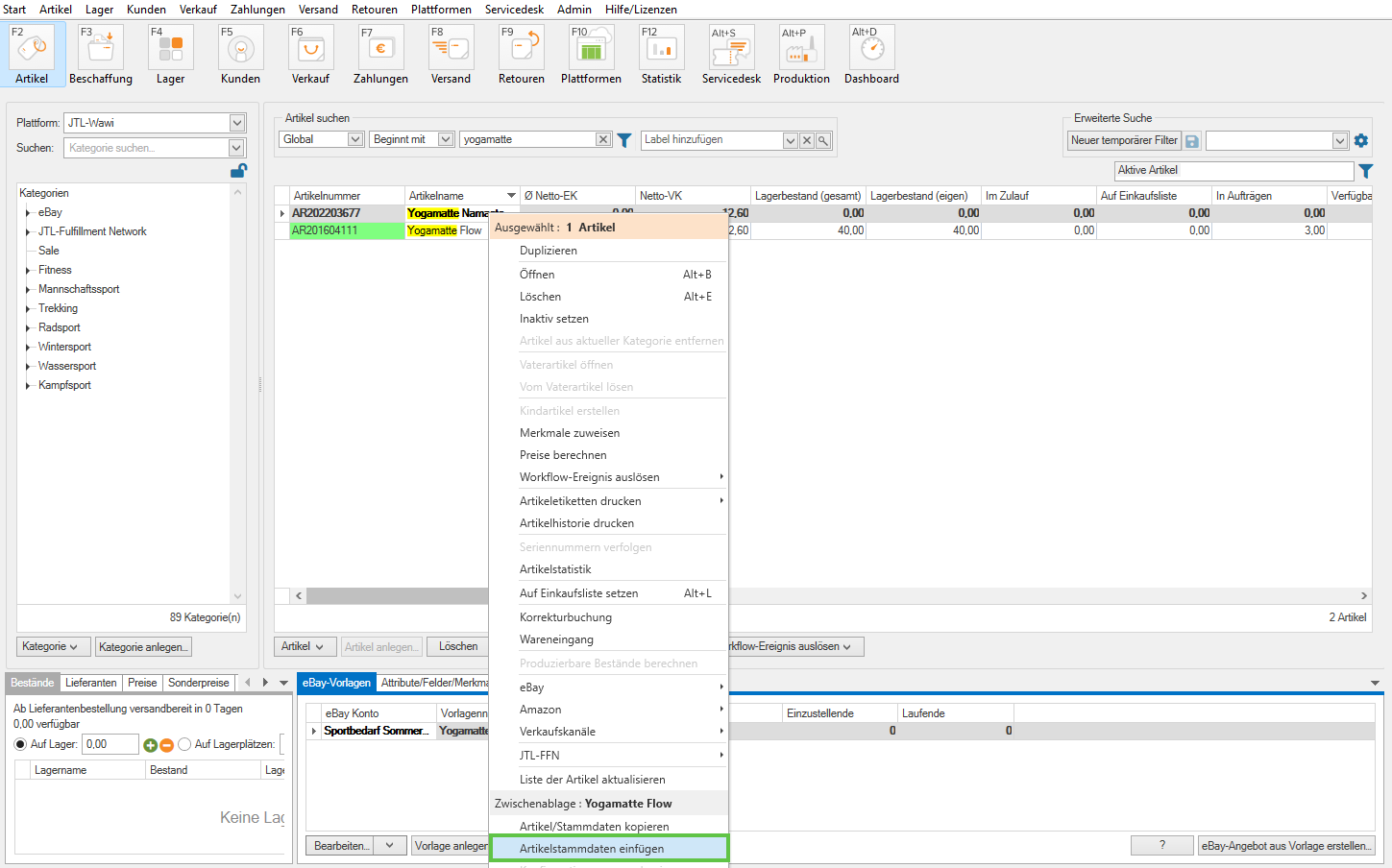
Task: Click Neuer temporärer Filter button
Action: pos(1123,140)
